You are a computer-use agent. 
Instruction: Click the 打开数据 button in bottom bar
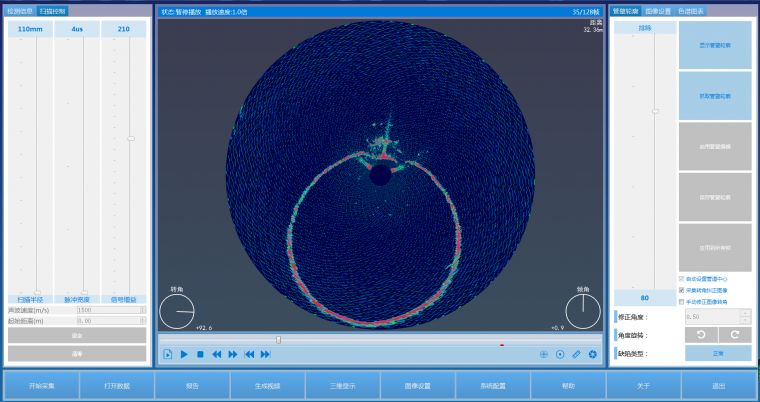[115, 385]
